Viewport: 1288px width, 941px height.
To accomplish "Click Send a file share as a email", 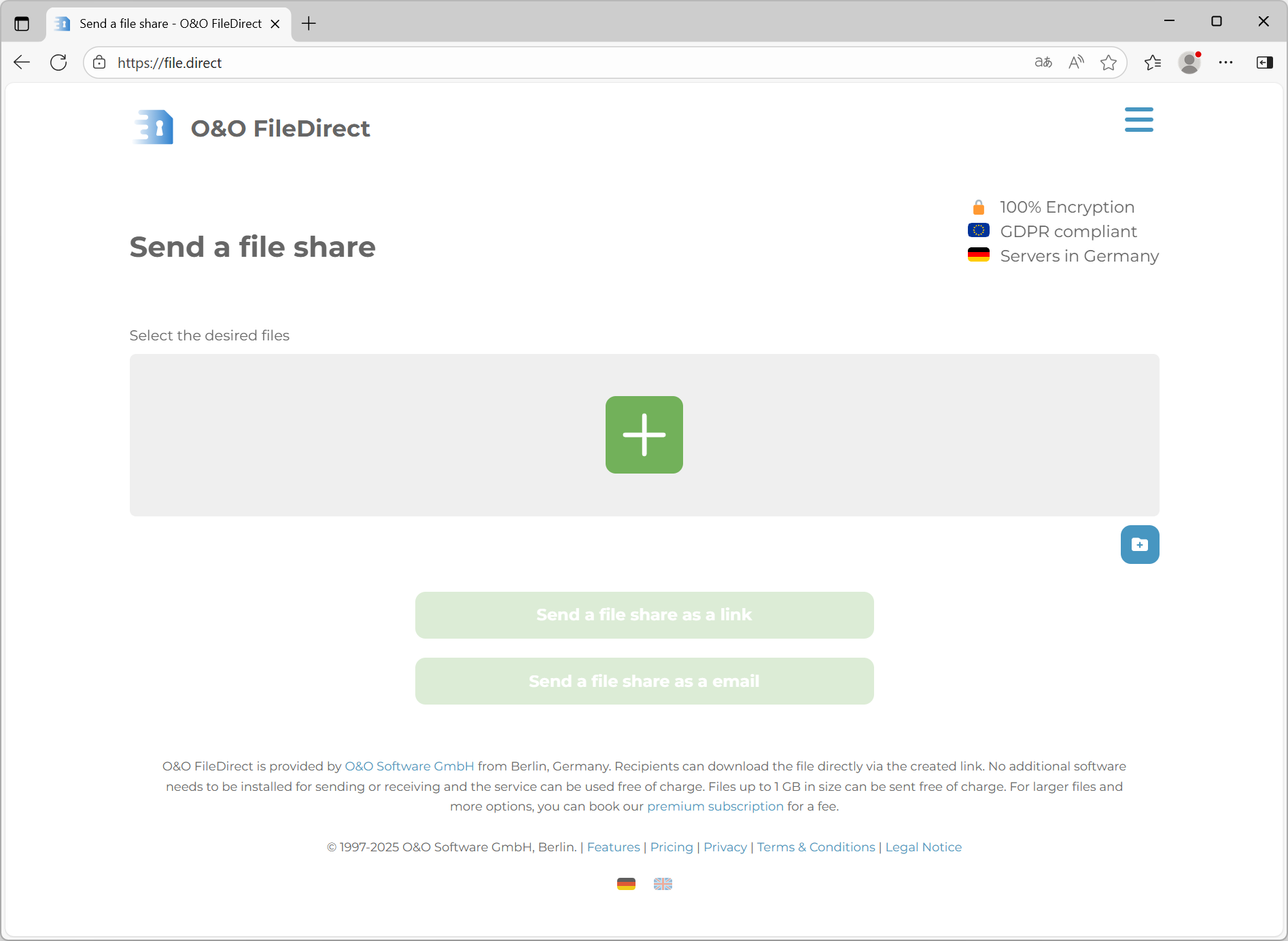I will 644,681.
